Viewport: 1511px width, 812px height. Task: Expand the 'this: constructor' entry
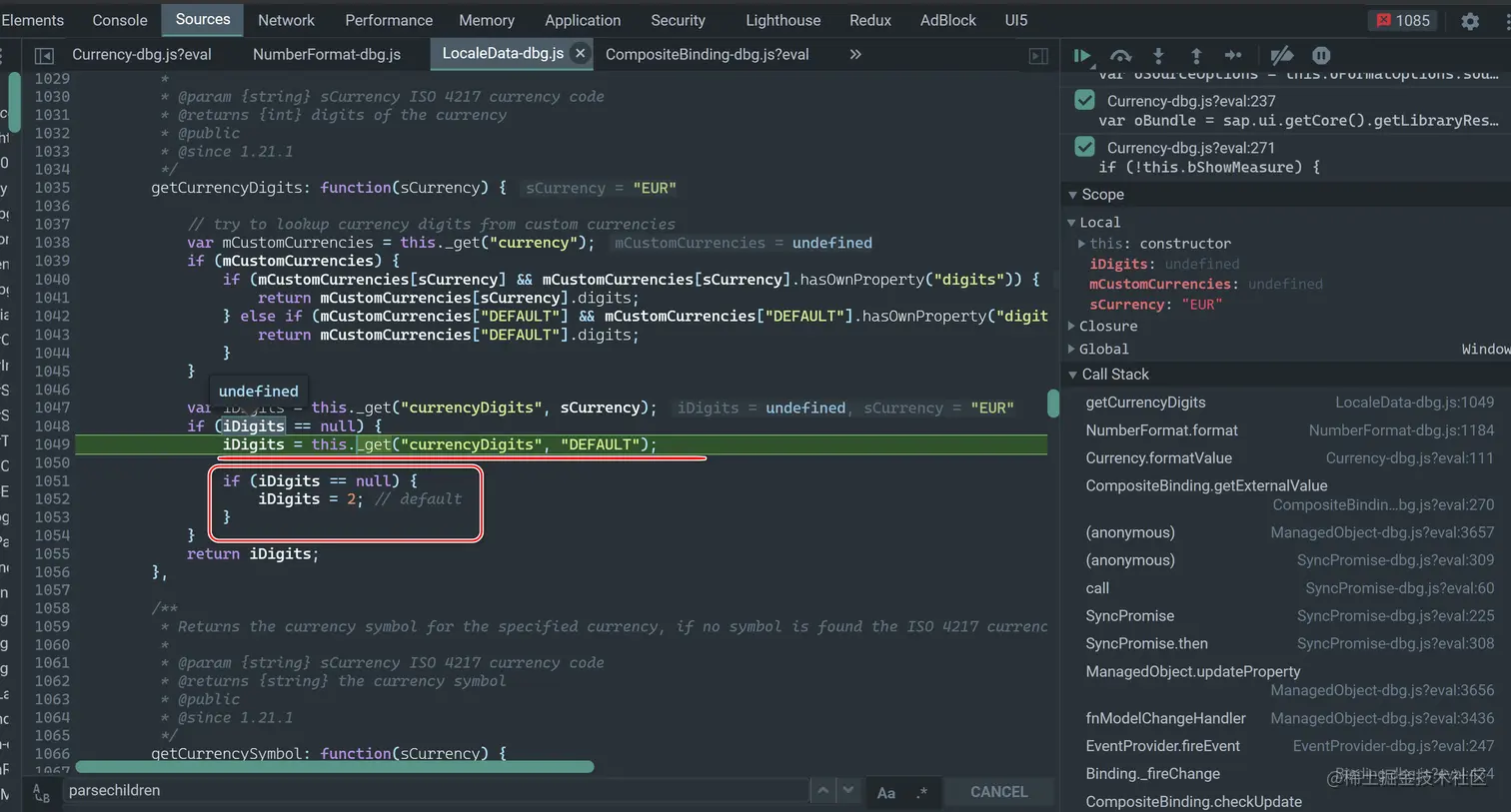pyautogui.click(x=1082, y=243)
